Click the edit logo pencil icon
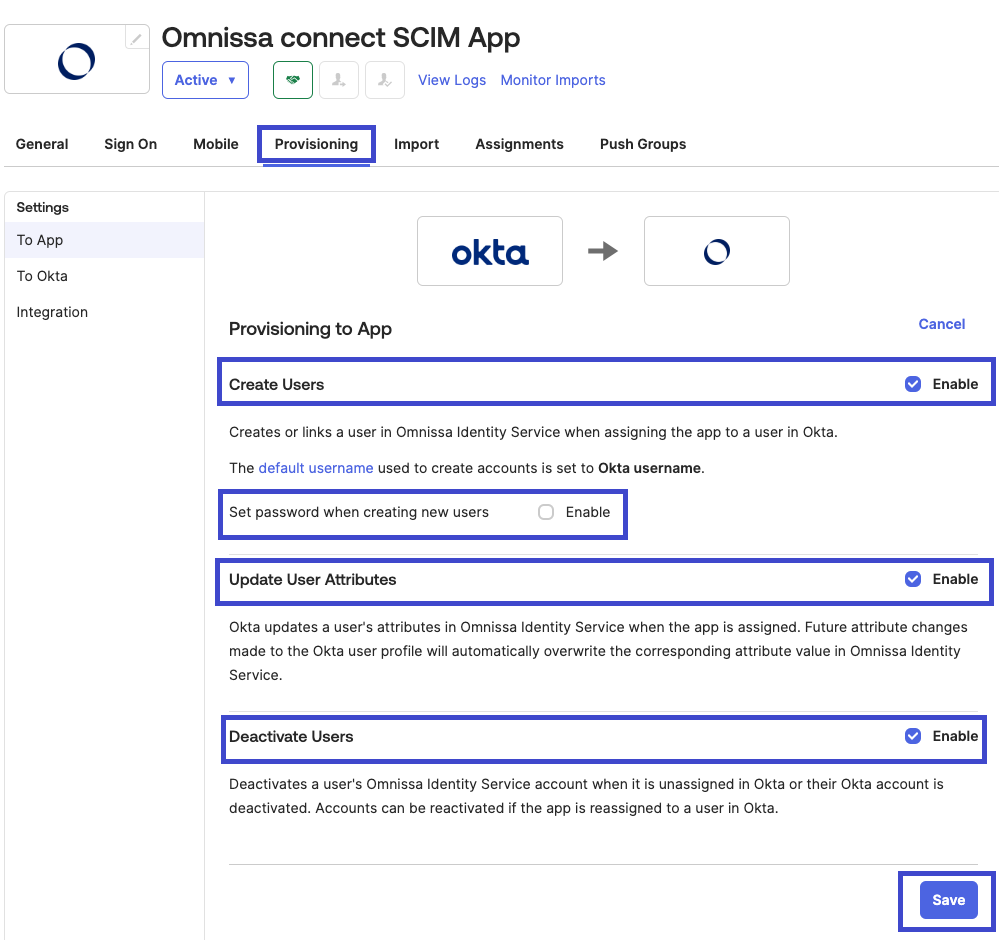The width and height of the screenshot is (999, 940). [x=136, y=38]
